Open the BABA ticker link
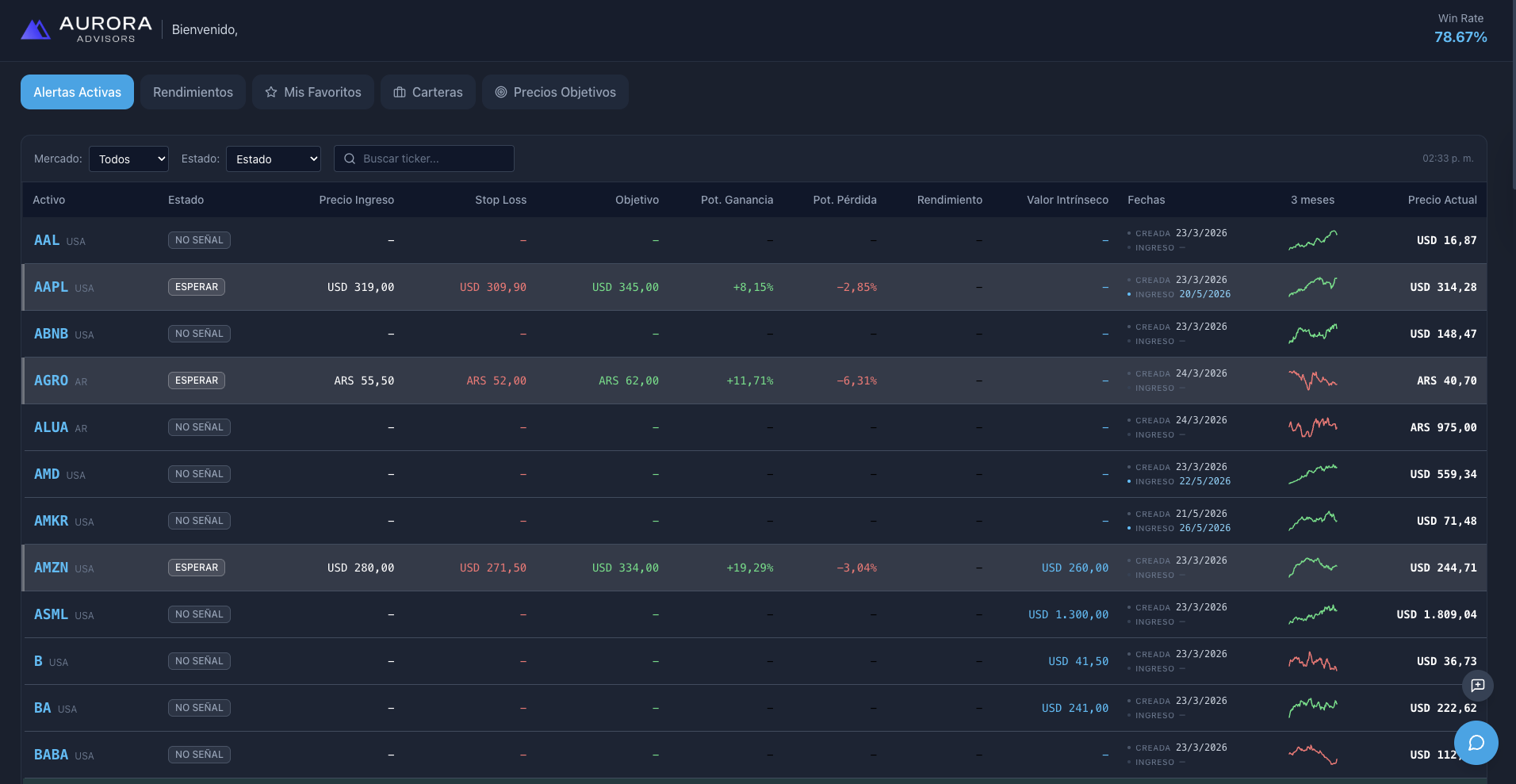The image size is (1516, 784). click(51, 755)
